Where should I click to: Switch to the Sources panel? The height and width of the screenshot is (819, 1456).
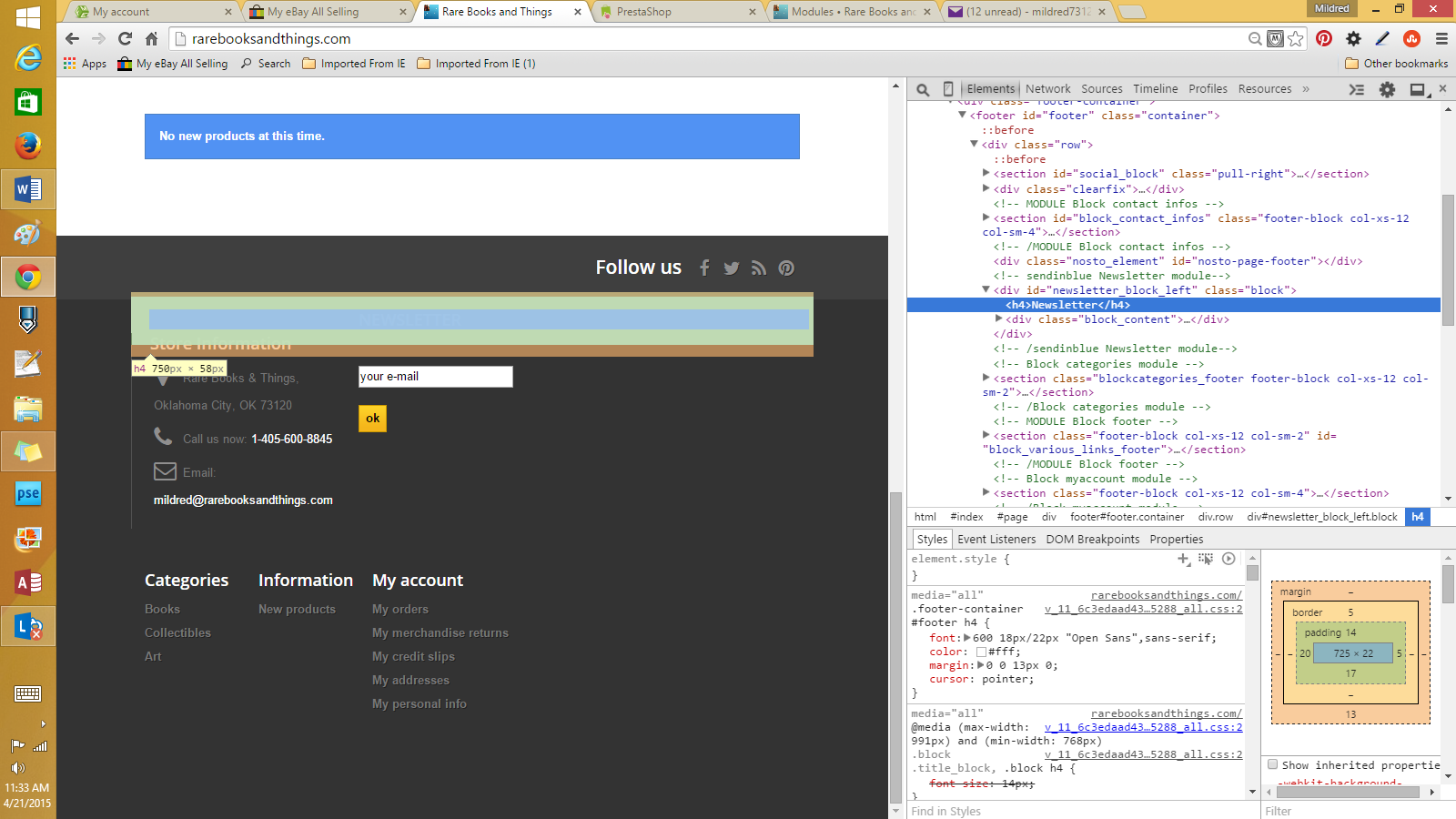coord(1102,88)
